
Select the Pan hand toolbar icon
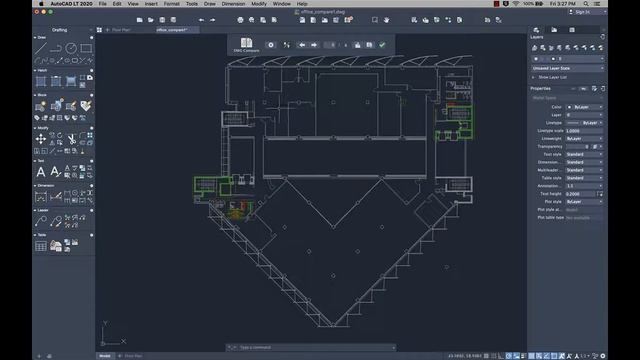(386, 20)
